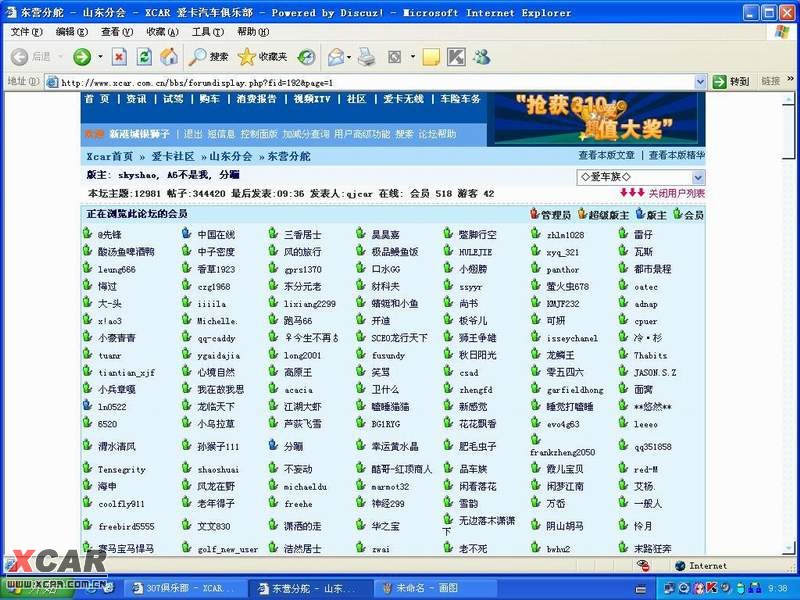Screen dimensions: 800x600
Task: Click the 9:38 system tray clock
Action: coord(778,588)
